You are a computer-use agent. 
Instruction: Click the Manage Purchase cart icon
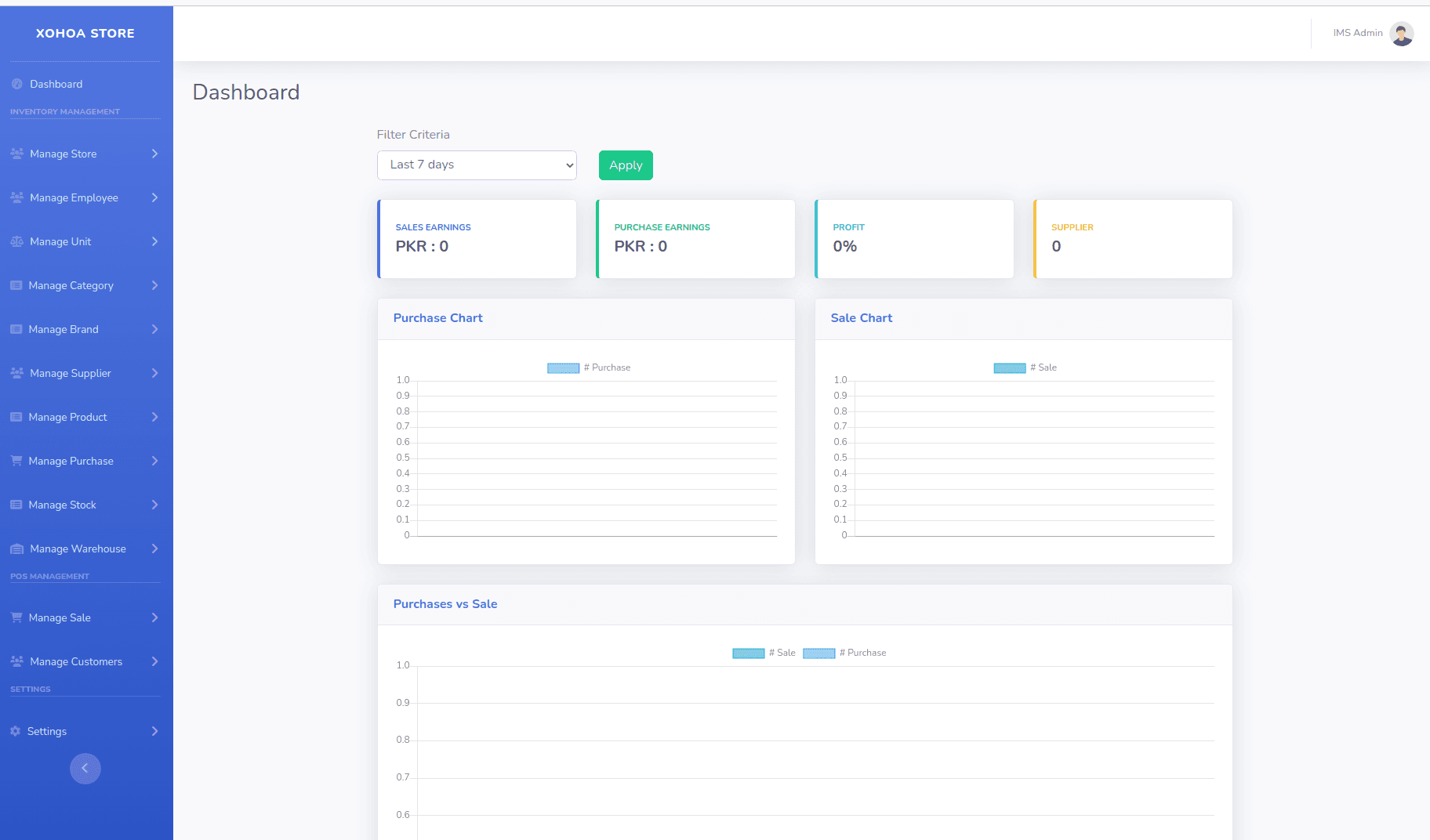16,461
